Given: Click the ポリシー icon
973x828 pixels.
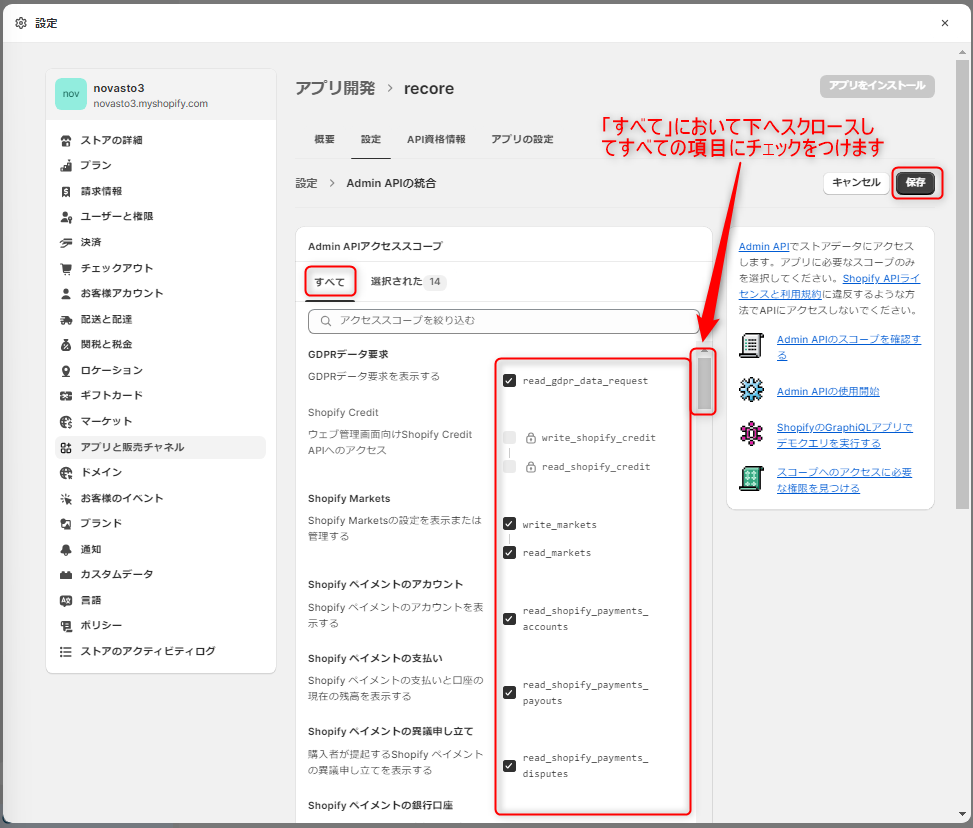Looking at the screenshot, I should pyautogui.click(x=66, y=626).
